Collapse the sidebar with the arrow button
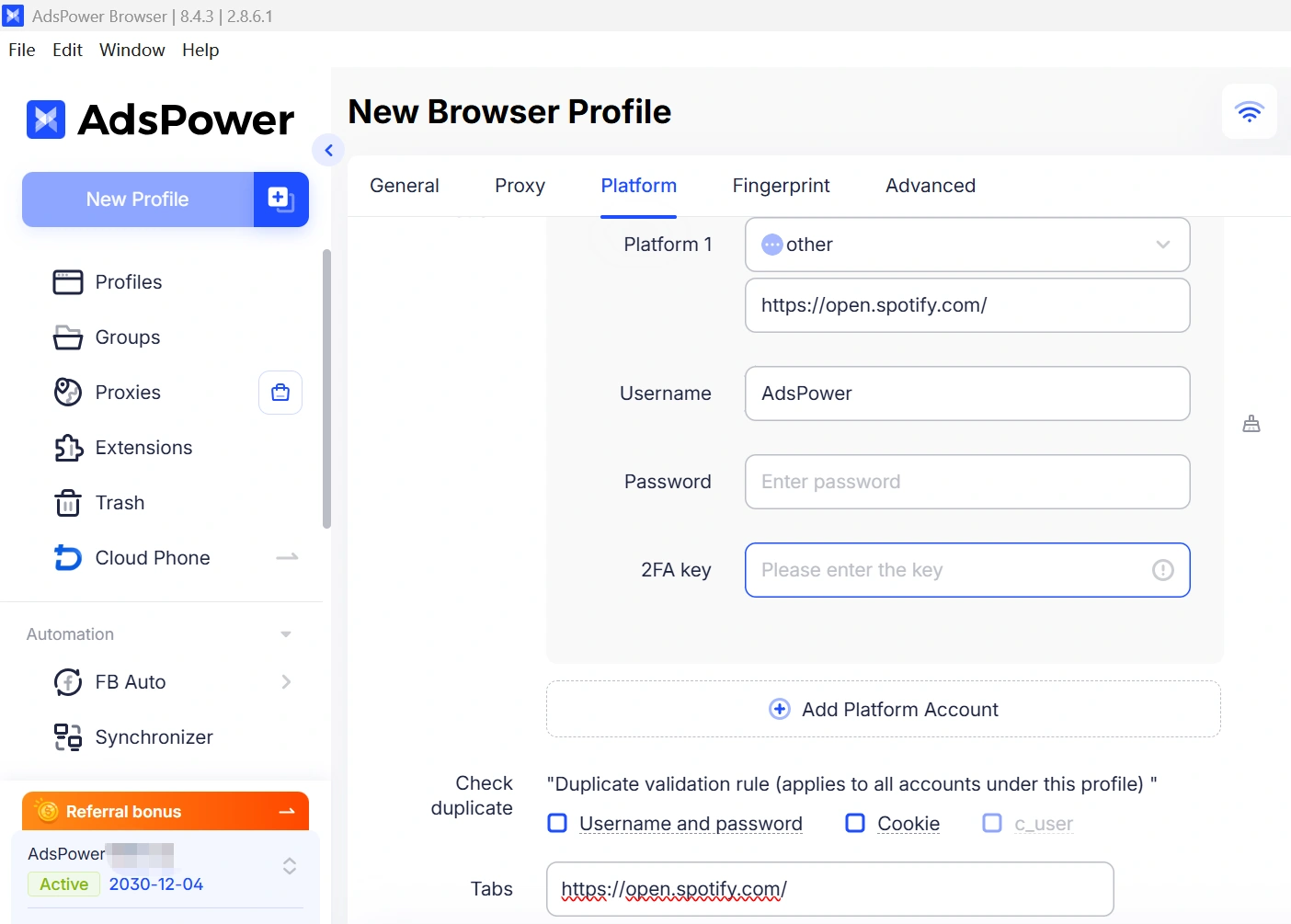1291x924 pixels. [x=328, y=150]
